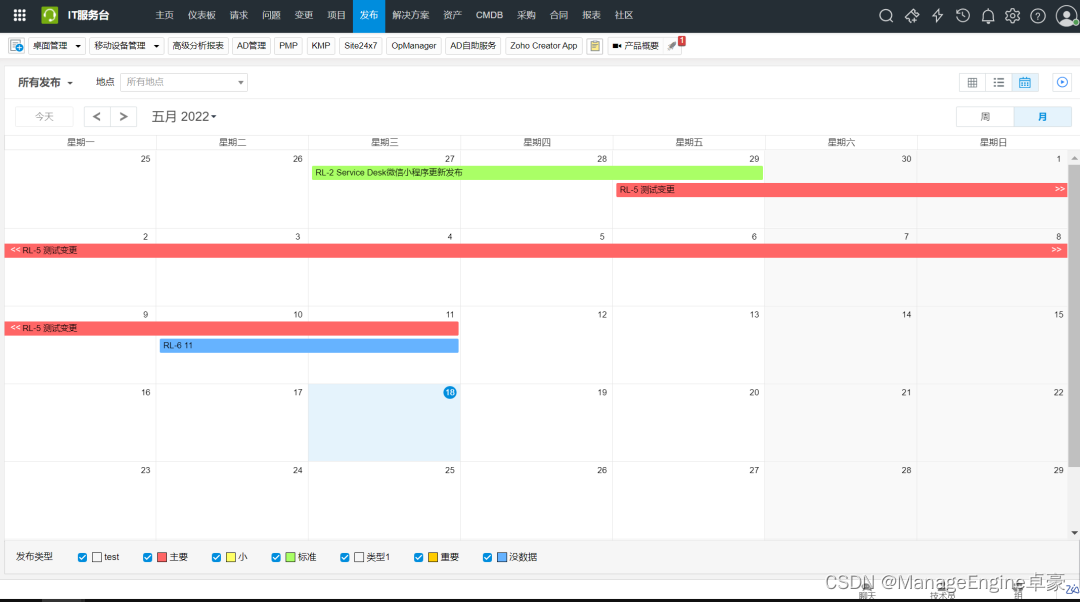Click the 今天 button
This screenshot has width=1080, height=602.
(x=44, y=116)
